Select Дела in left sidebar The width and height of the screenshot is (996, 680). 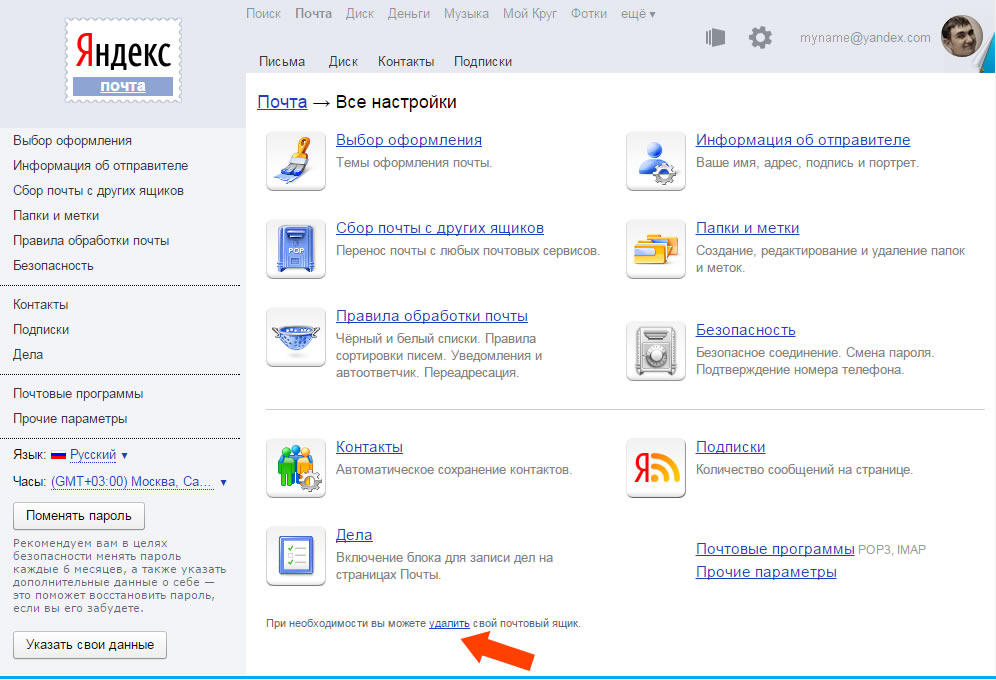click(x=28, y=355)
